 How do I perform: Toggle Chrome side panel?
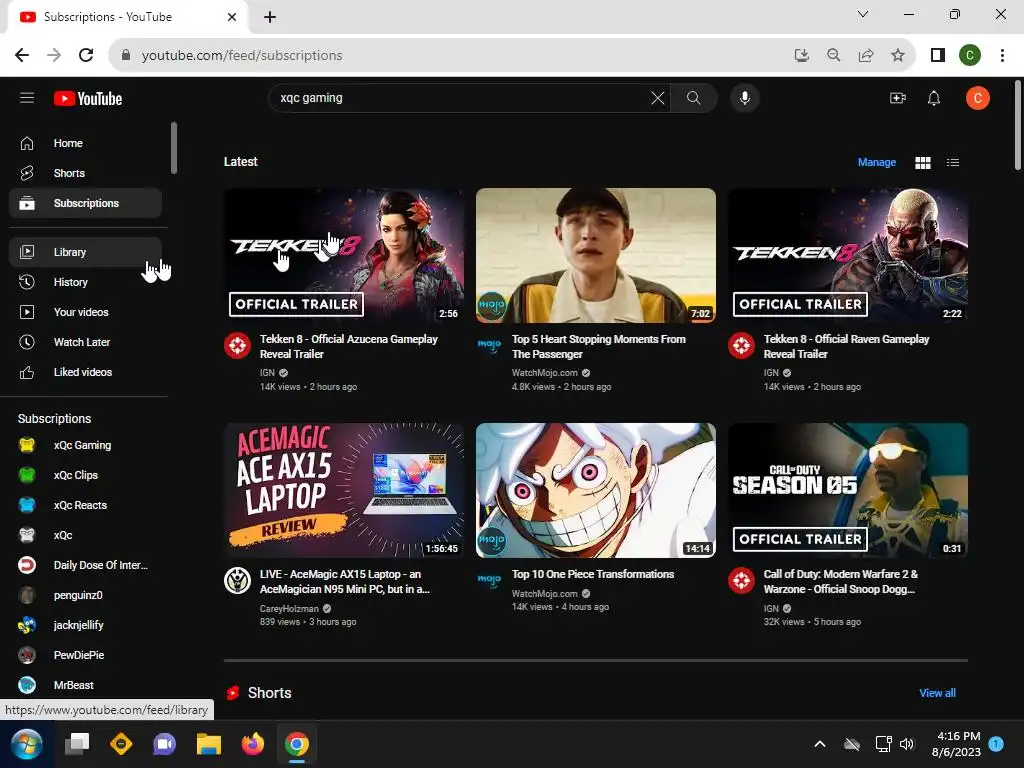[x=938, y=56]
